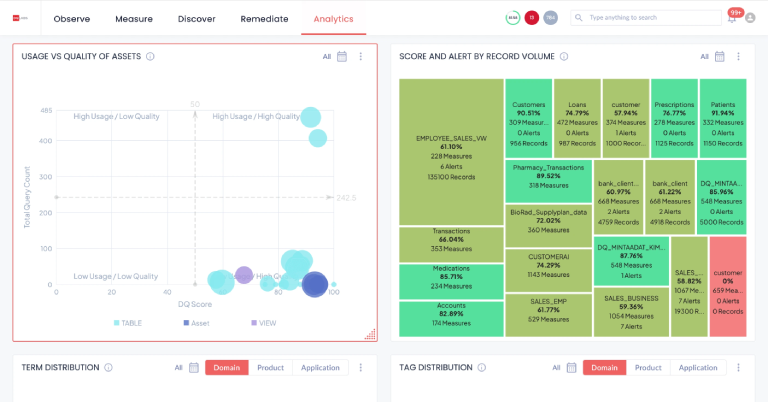The width and height of the screenshot is (768, 402).
Task: Toggle the VIEW legend series in chart
Action: (x=263, y=323)
